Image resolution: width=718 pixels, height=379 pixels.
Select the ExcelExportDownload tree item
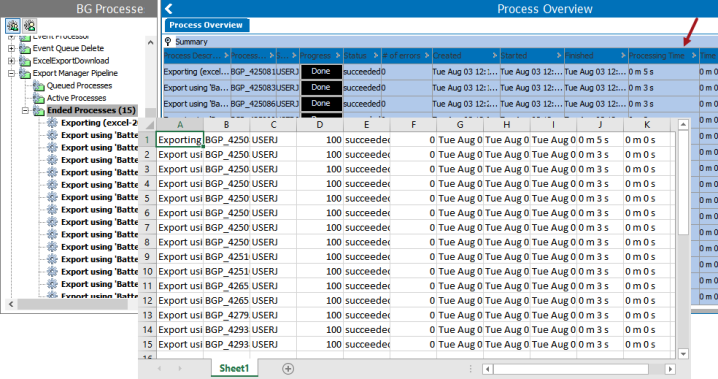71,61
